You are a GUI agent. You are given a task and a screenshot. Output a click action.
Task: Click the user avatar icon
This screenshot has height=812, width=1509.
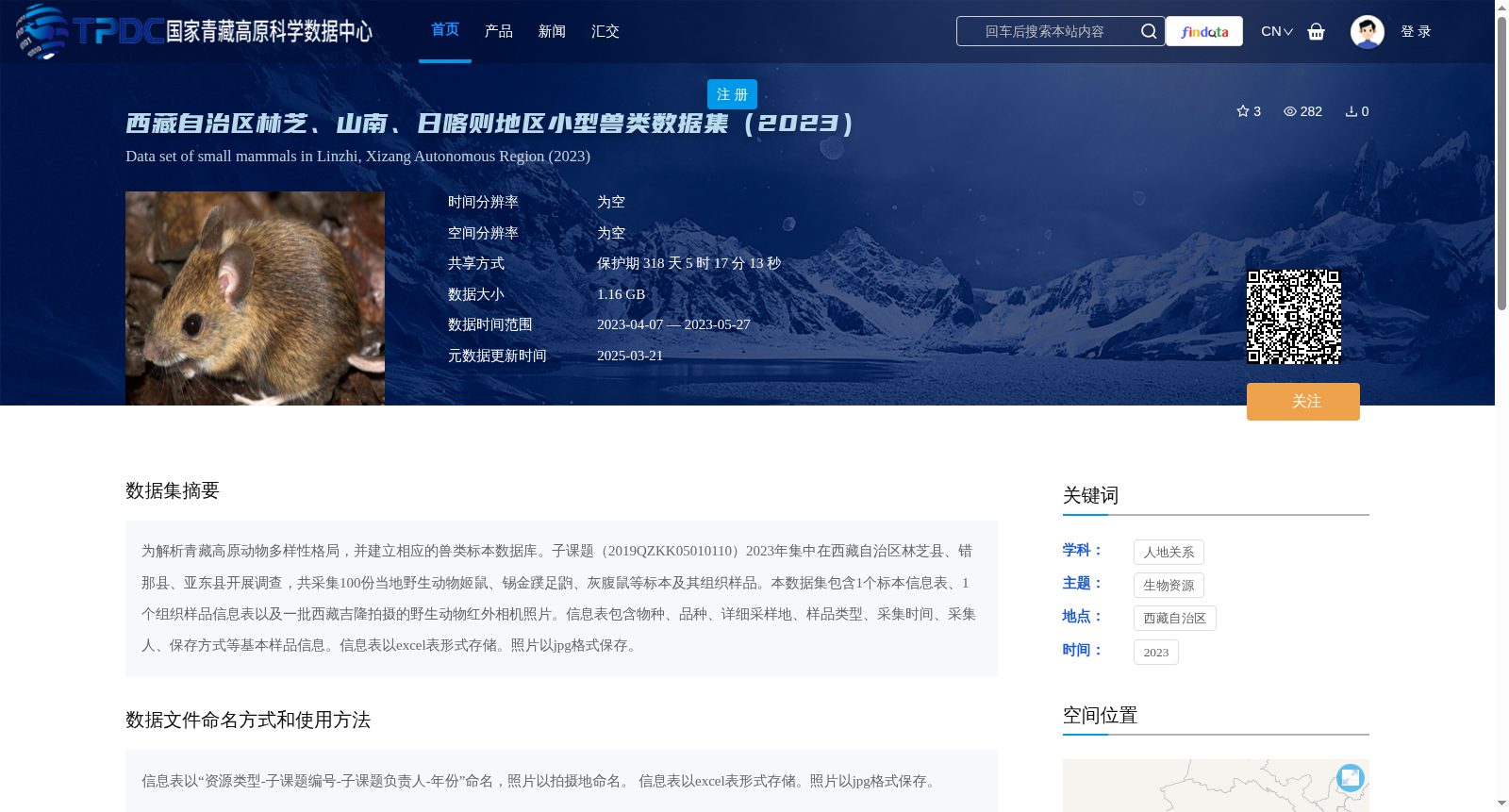pos(1367,31)
